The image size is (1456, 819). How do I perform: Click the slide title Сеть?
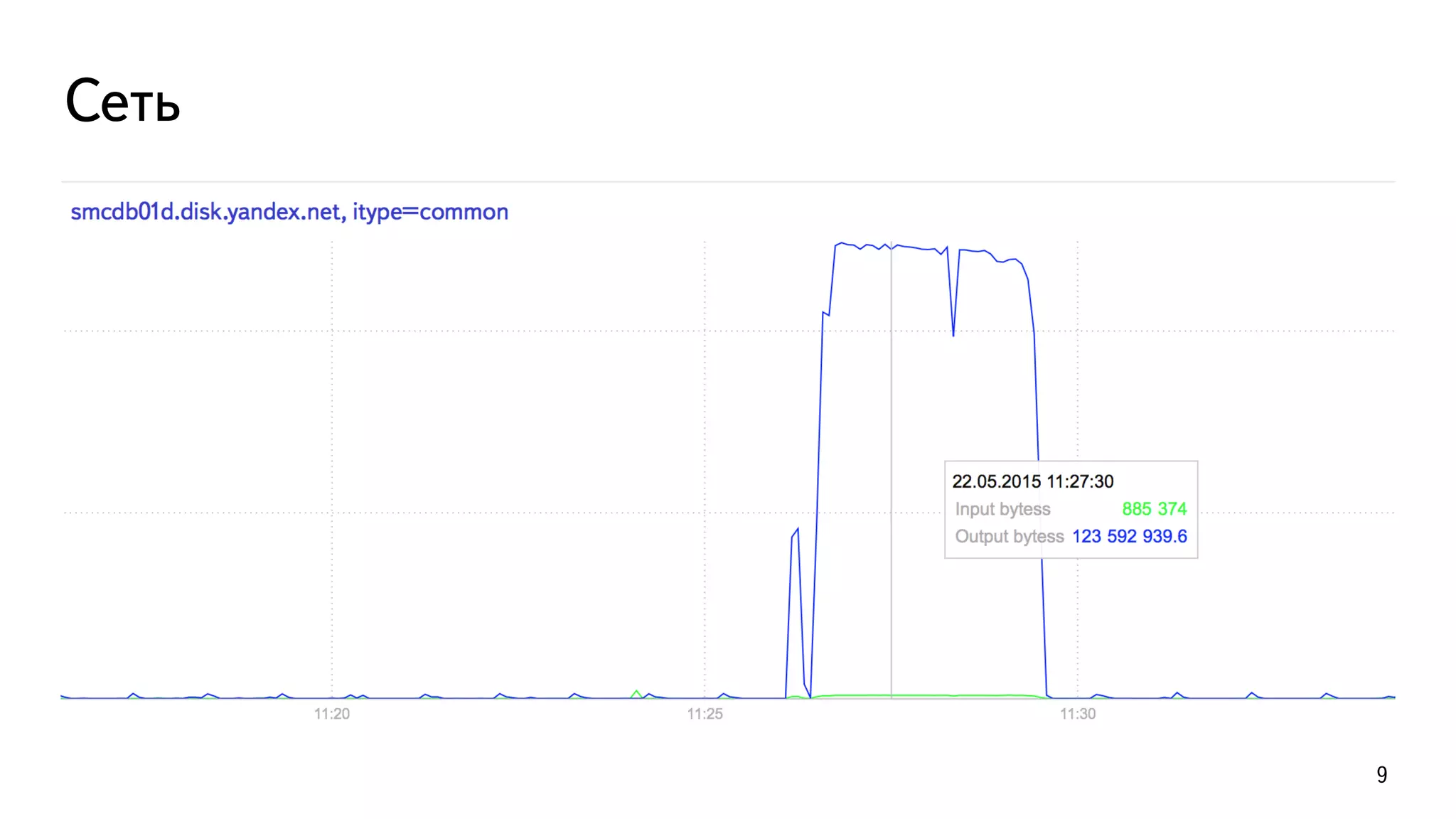122,101
